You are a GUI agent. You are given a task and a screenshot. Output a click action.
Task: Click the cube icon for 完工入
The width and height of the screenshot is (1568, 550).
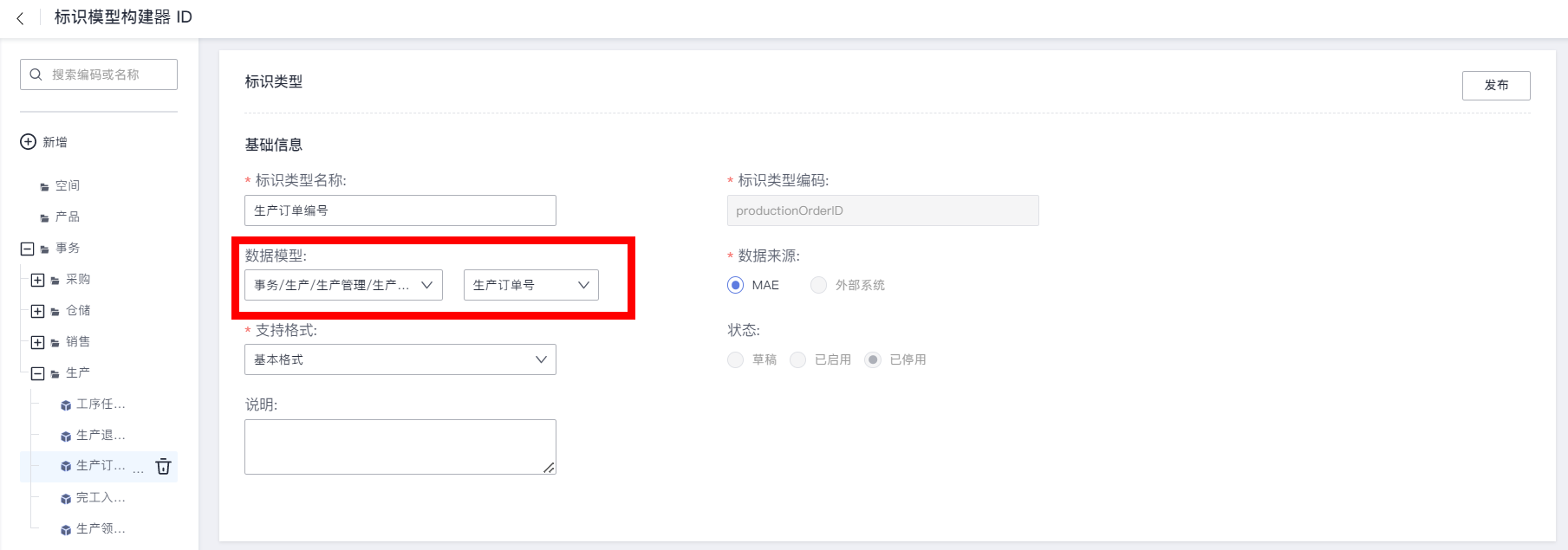[x=66, y=498]
